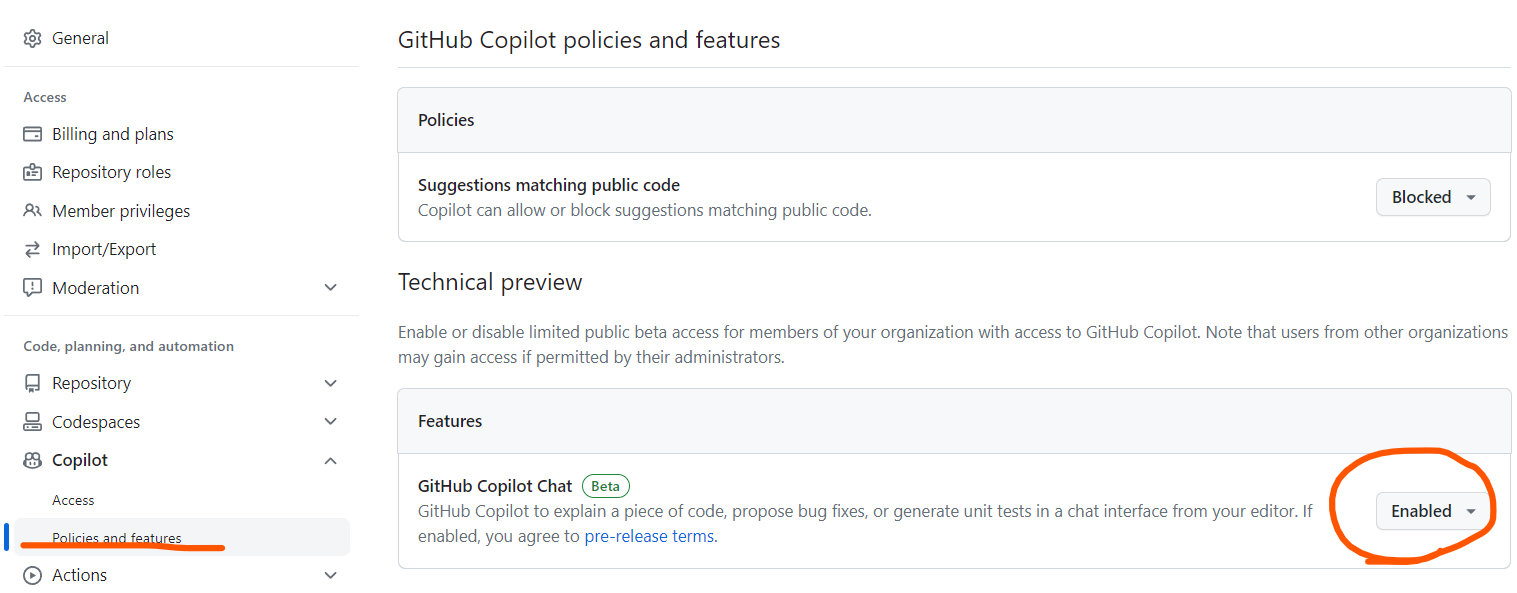Open Copilot Access submenu item

pos(73,500)
